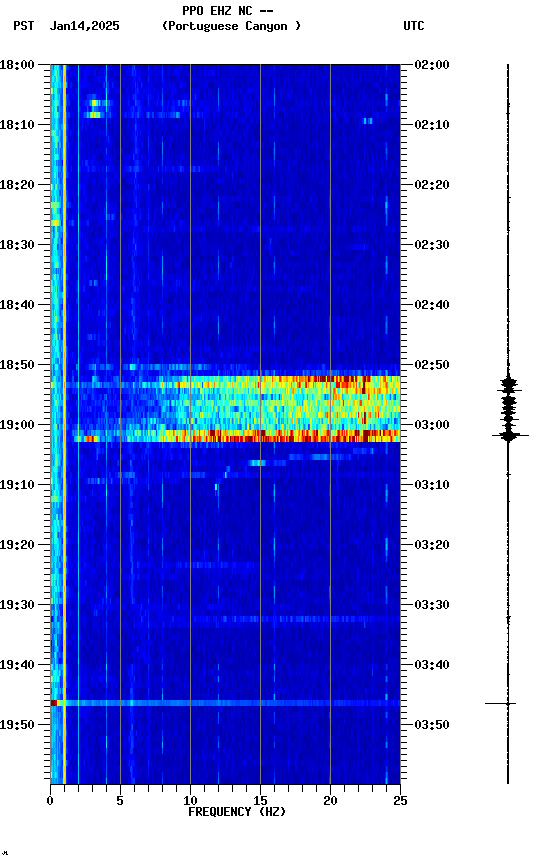Click the 19:00 PST time label

[x=17, y=425]
